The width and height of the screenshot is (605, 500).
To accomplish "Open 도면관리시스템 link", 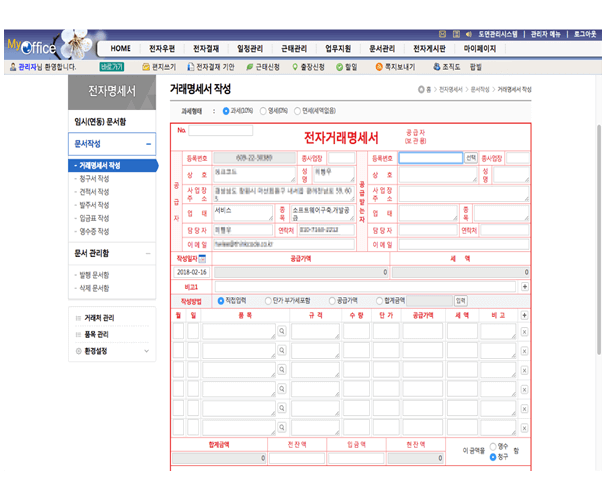I will (x=498, y=34).
